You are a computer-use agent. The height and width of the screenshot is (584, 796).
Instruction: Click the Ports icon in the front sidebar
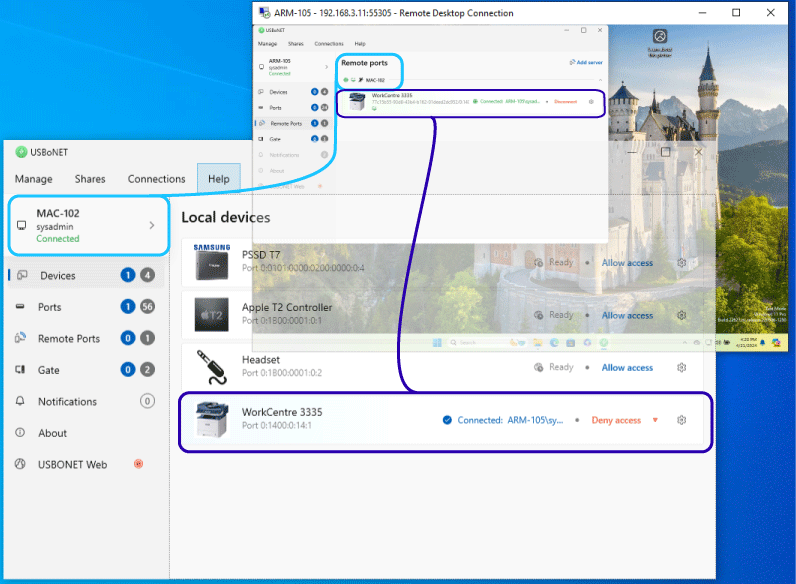tap(20, 306)
